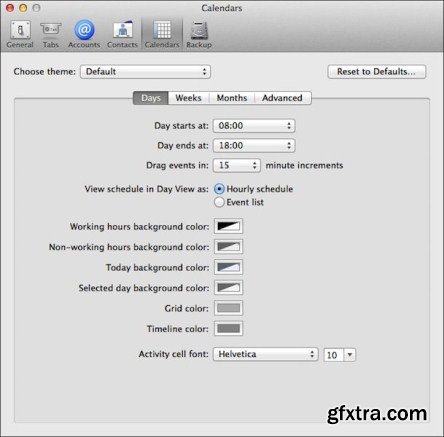Open the General preferences pane
This screenshot has height=437, width=444.
tap(20, 34)
